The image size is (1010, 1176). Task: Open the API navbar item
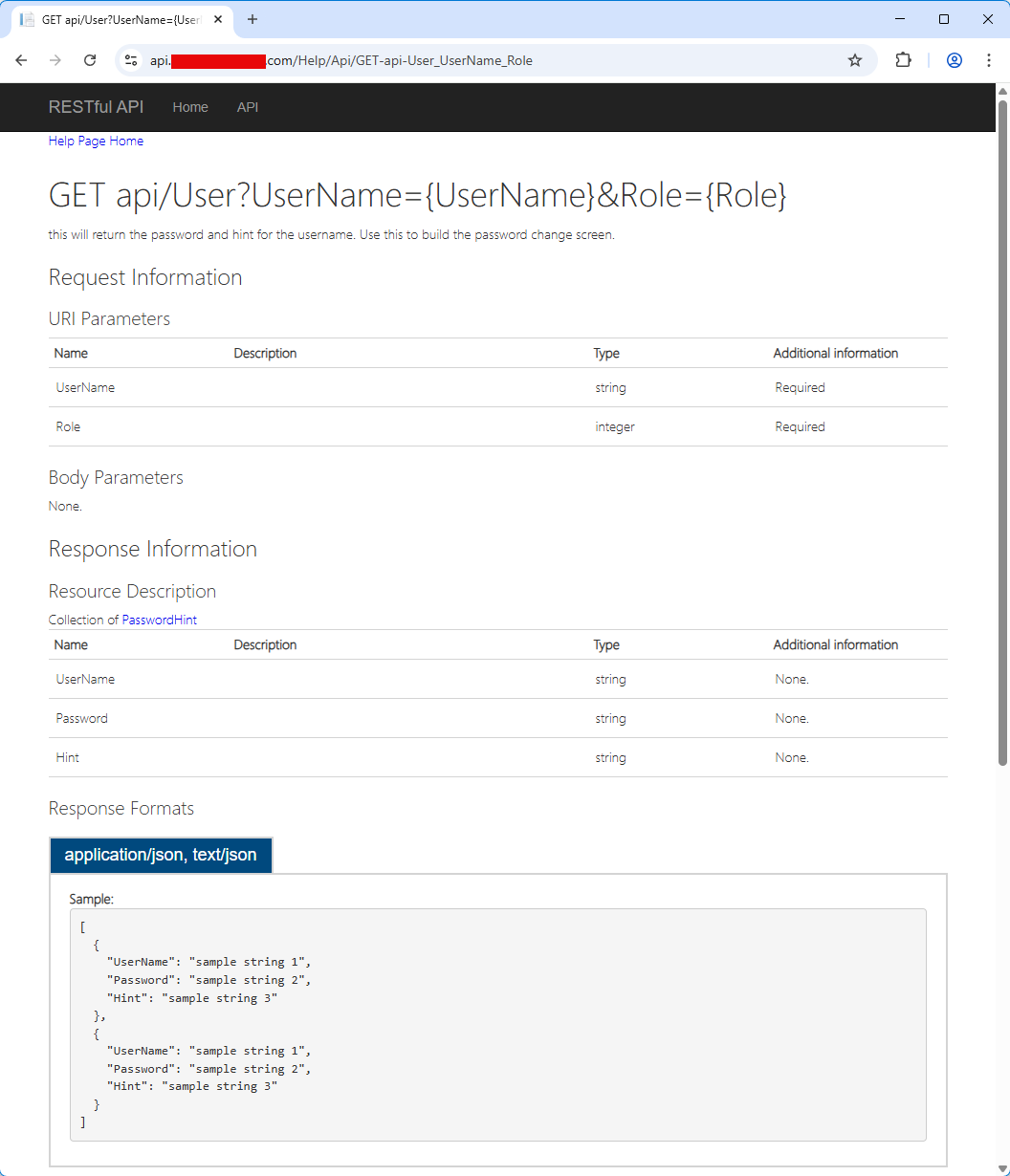[x=248, y=107]
